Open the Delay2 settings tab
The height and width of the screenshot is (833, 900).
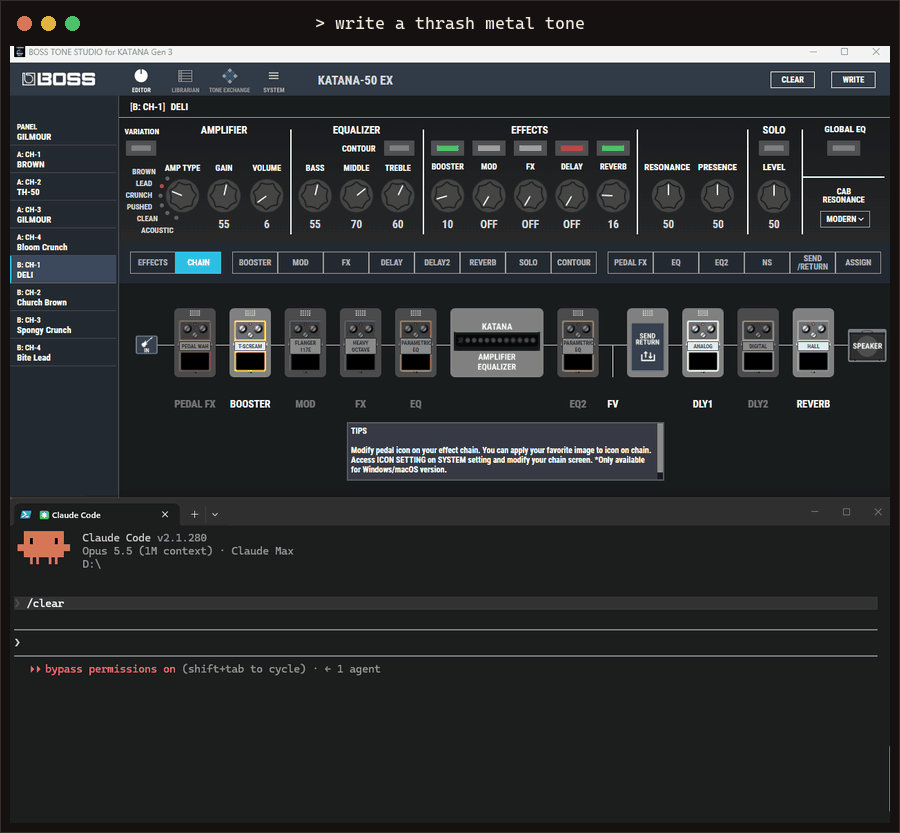pos(437,262)
